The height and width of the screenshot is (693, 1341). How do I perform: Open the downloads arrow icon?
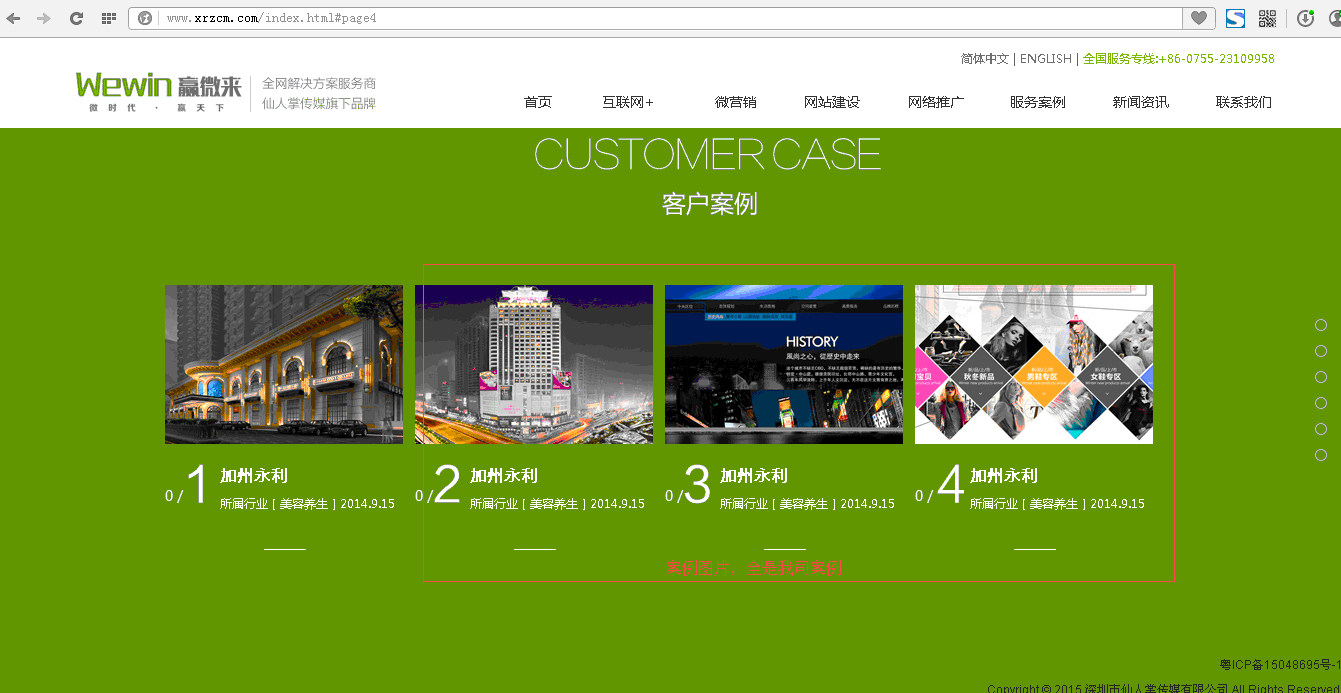1305,18
